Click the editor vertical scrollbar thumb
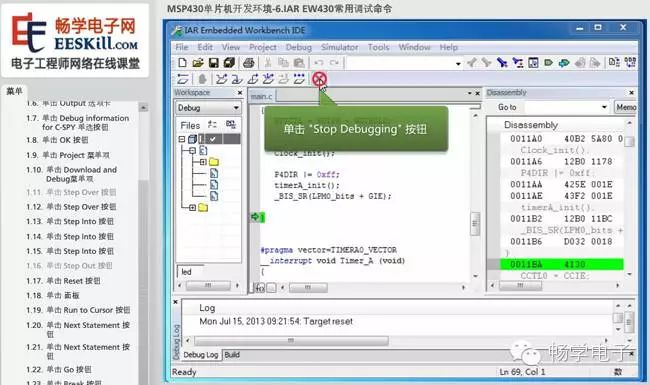The image size is (650, 385). pos(475,223)
